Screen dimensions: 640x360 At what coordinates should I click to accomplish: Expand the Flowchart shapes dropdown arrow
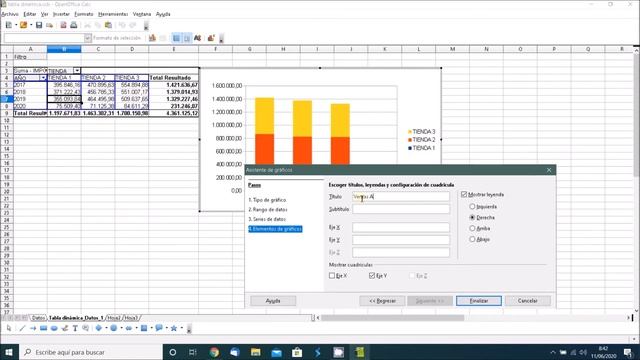point(151,328)
